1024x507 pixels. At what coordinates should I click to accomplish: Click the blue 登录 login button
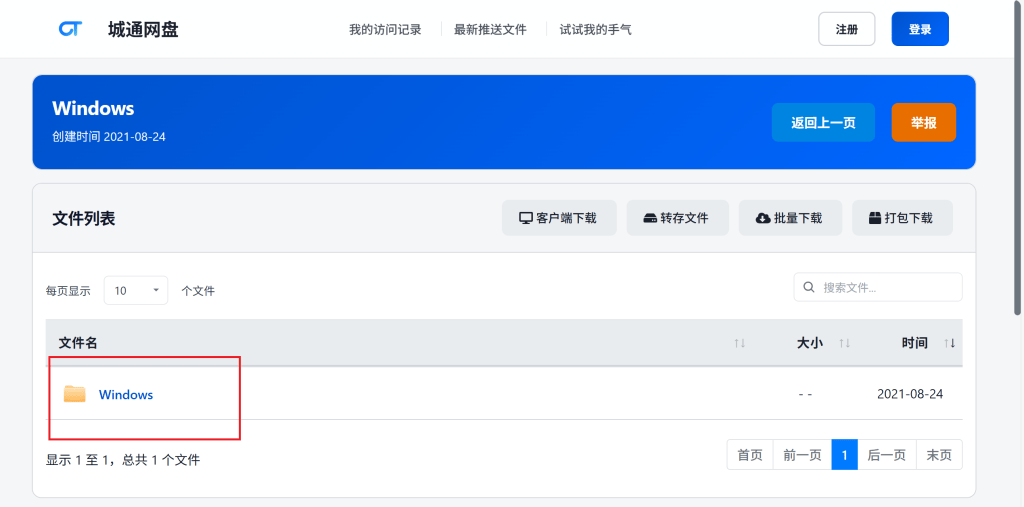click(x=919, y=30)
